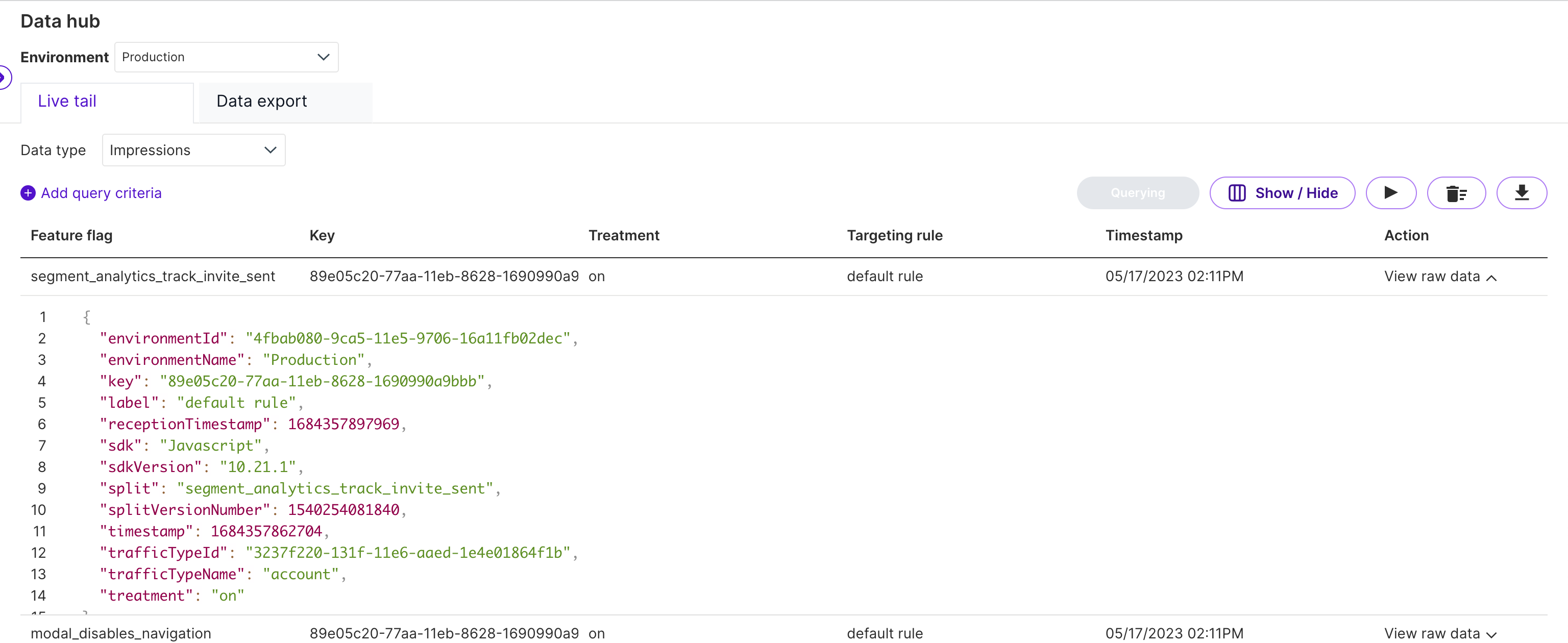The width and height of the screenshot is (1568, 643).
Task: Open the Environment Production dropdown
Action: [x=226, y=57]
